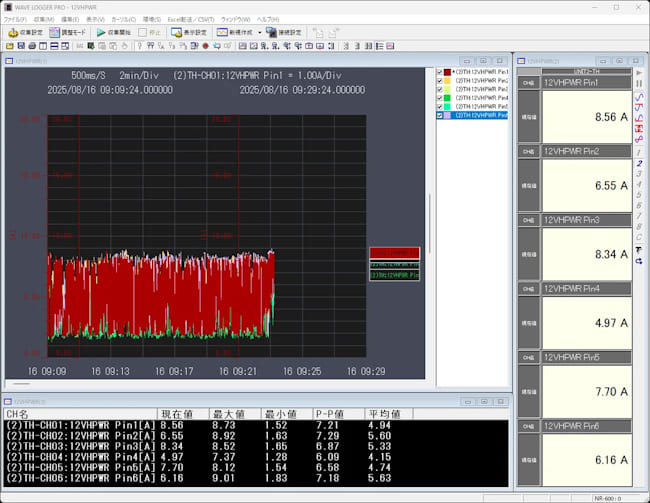Click the red record dot icon
This screenshot has width=650, height=503.
pyautogui.click(x=204, y=45)
